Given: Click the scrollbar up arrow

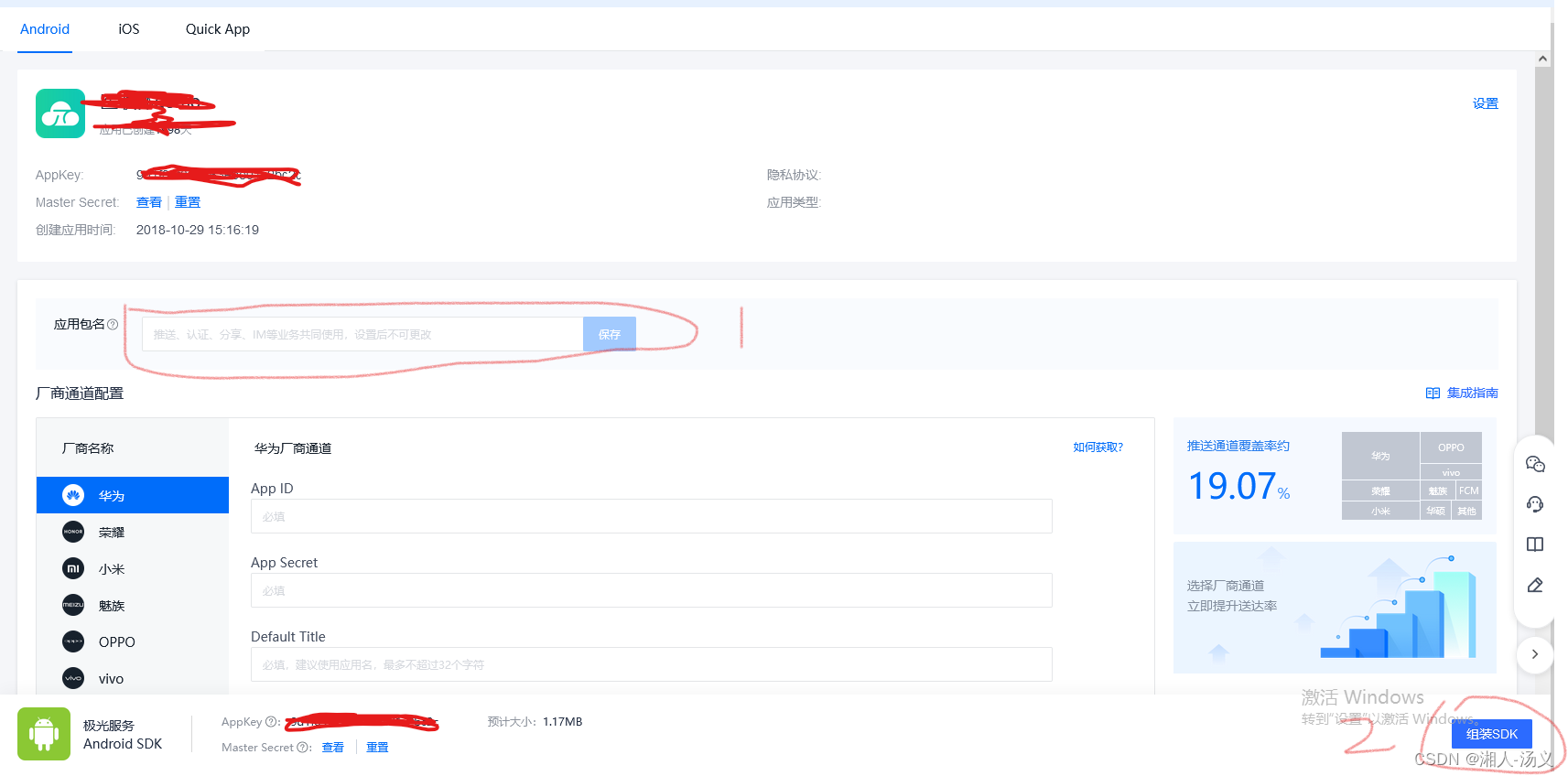Looking at the screenshot, I should (x=1542, y=59).
